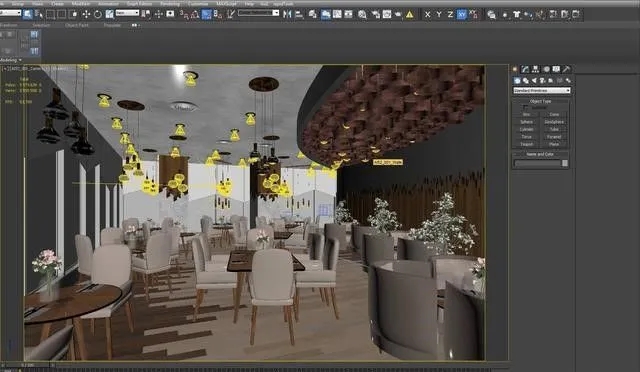Select the Helpers category icon
This screenshot has height=372, width=640.
click(550, 80)
